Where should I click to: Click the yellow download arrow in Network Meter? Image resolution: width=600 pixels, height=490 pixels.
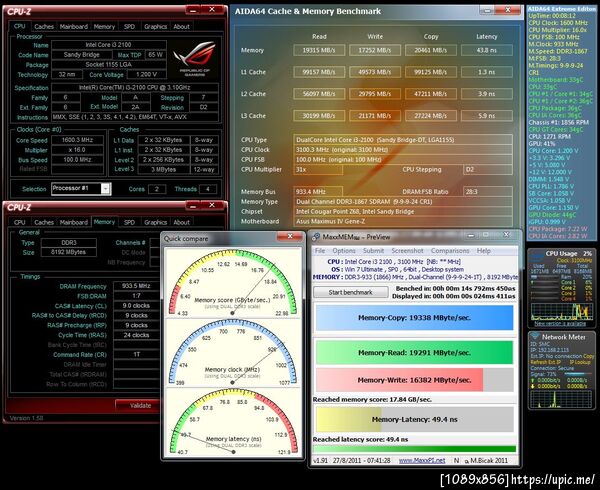click(x=533, y=386)
